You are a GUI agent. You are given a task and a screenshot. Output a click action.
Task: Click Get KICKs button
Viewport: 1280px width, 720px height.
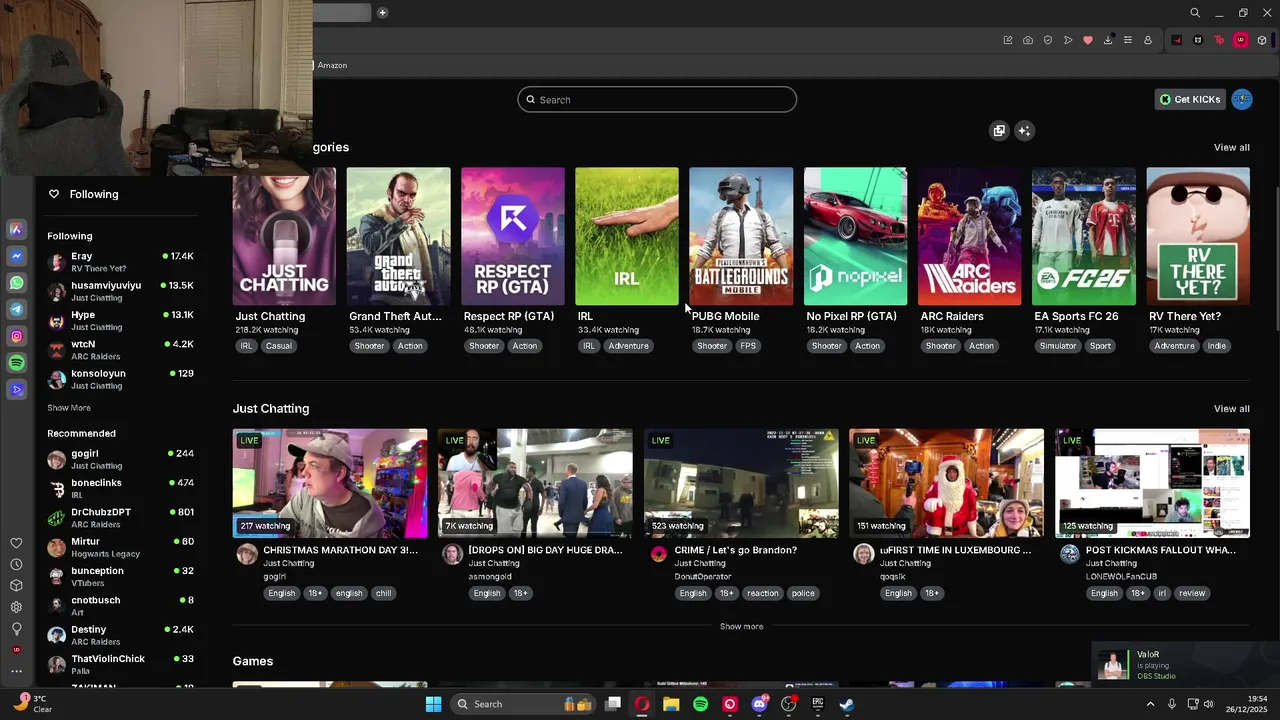[x=1190, y=99]
